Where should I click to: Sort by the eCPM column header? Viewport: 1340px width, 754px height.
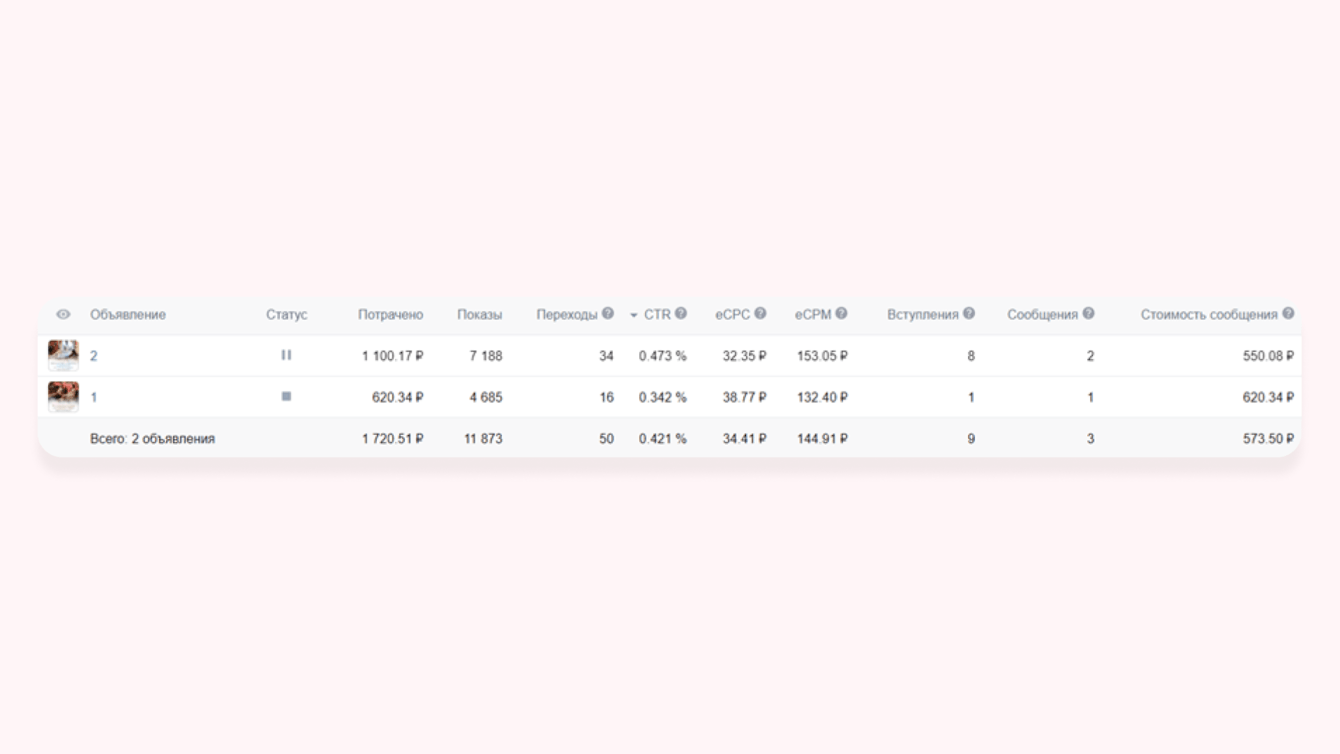tap(813, 315)
